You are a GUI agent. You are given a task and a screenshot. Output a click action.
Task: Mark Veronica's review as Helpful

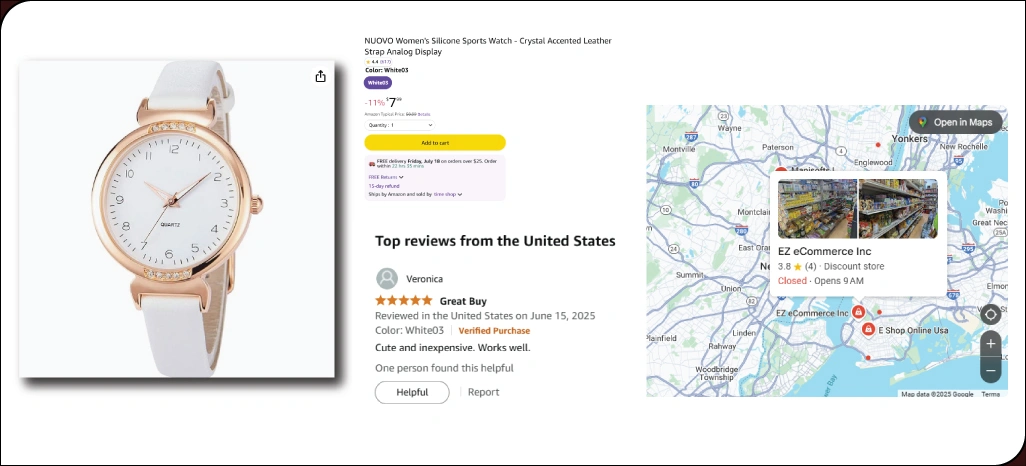coord(412,392)
